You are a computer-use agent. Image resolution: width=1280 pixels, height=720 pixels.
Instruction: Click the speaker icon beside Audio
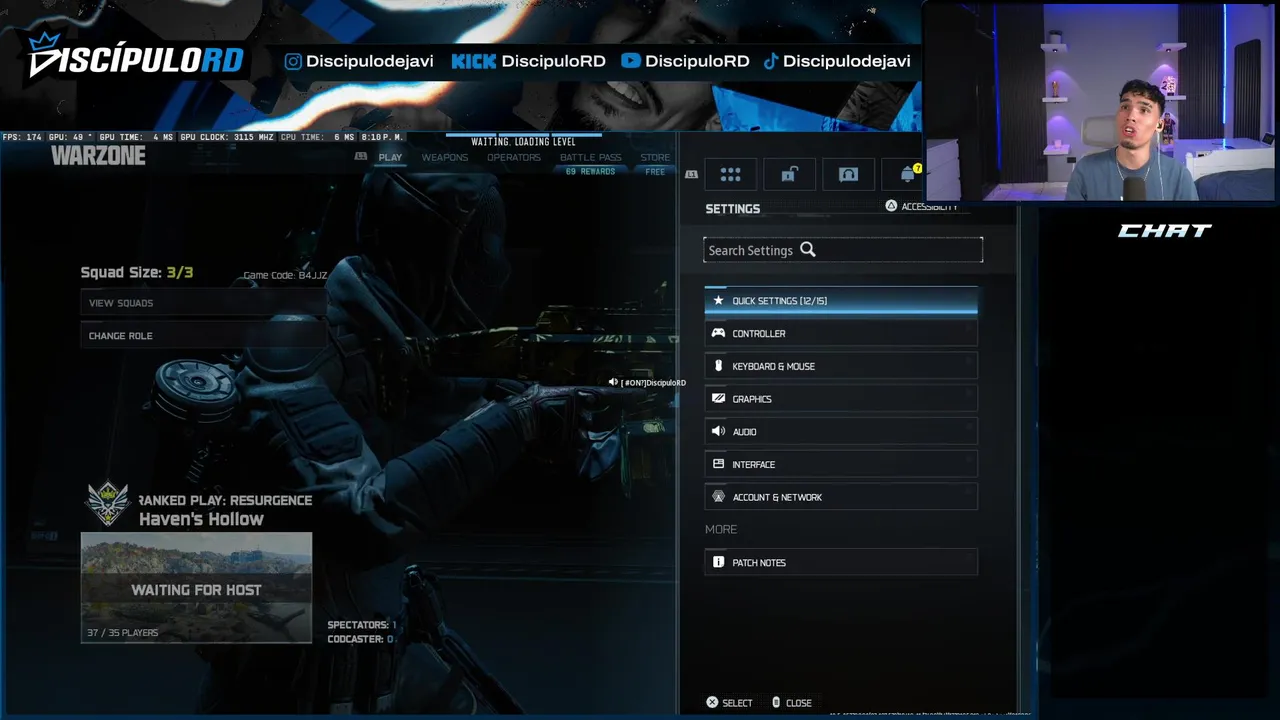718,431
